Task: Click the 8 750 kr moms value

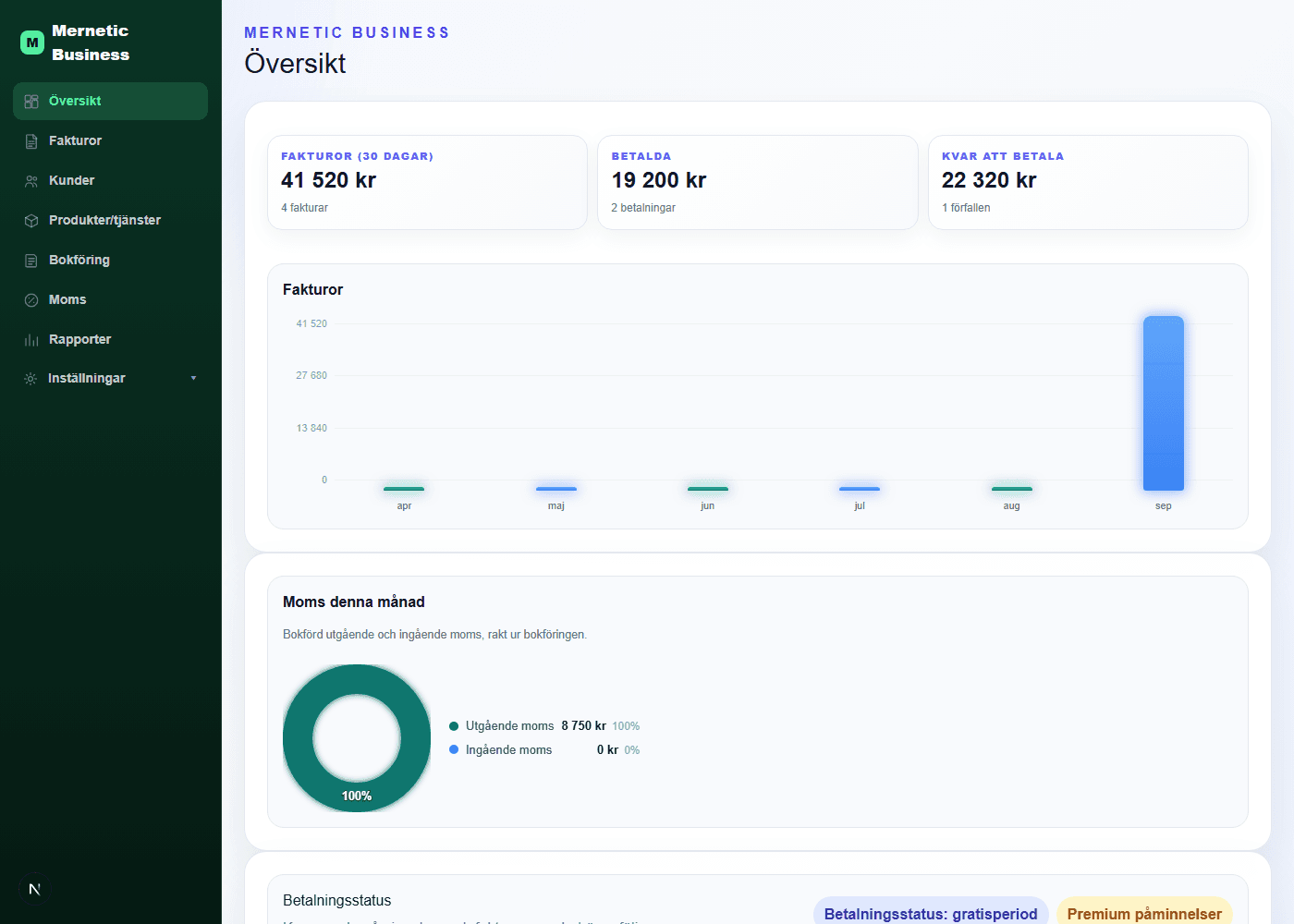Action: click(x=583, y=726)
